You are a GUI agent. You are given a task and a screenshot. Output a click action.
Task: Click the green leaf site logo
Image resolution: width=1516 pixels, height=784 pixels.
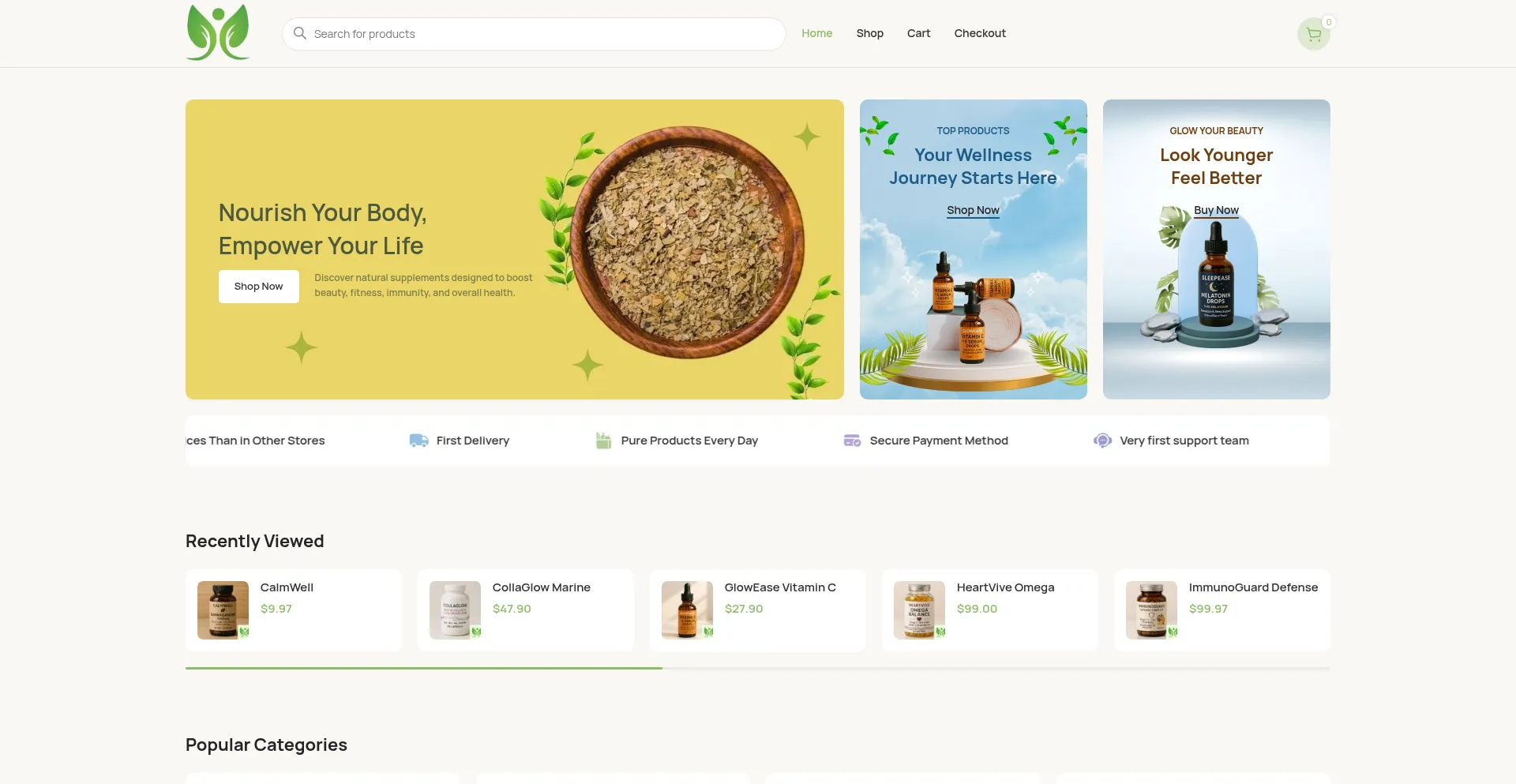coord(218,33)
